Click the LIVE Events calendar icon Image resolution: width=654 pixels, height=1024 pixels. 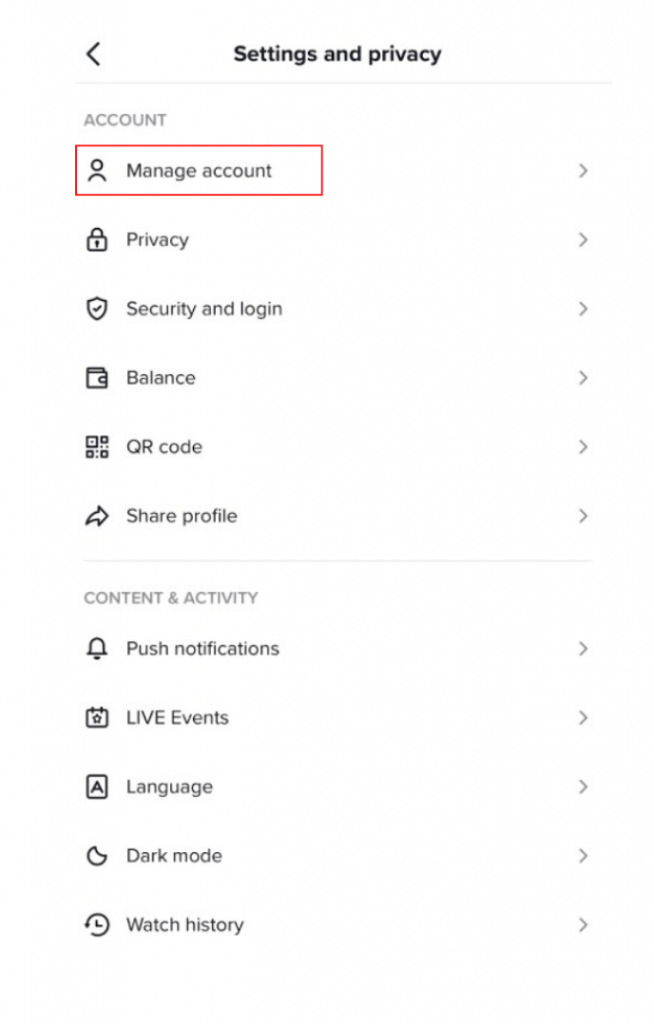(x=97, y=718)
